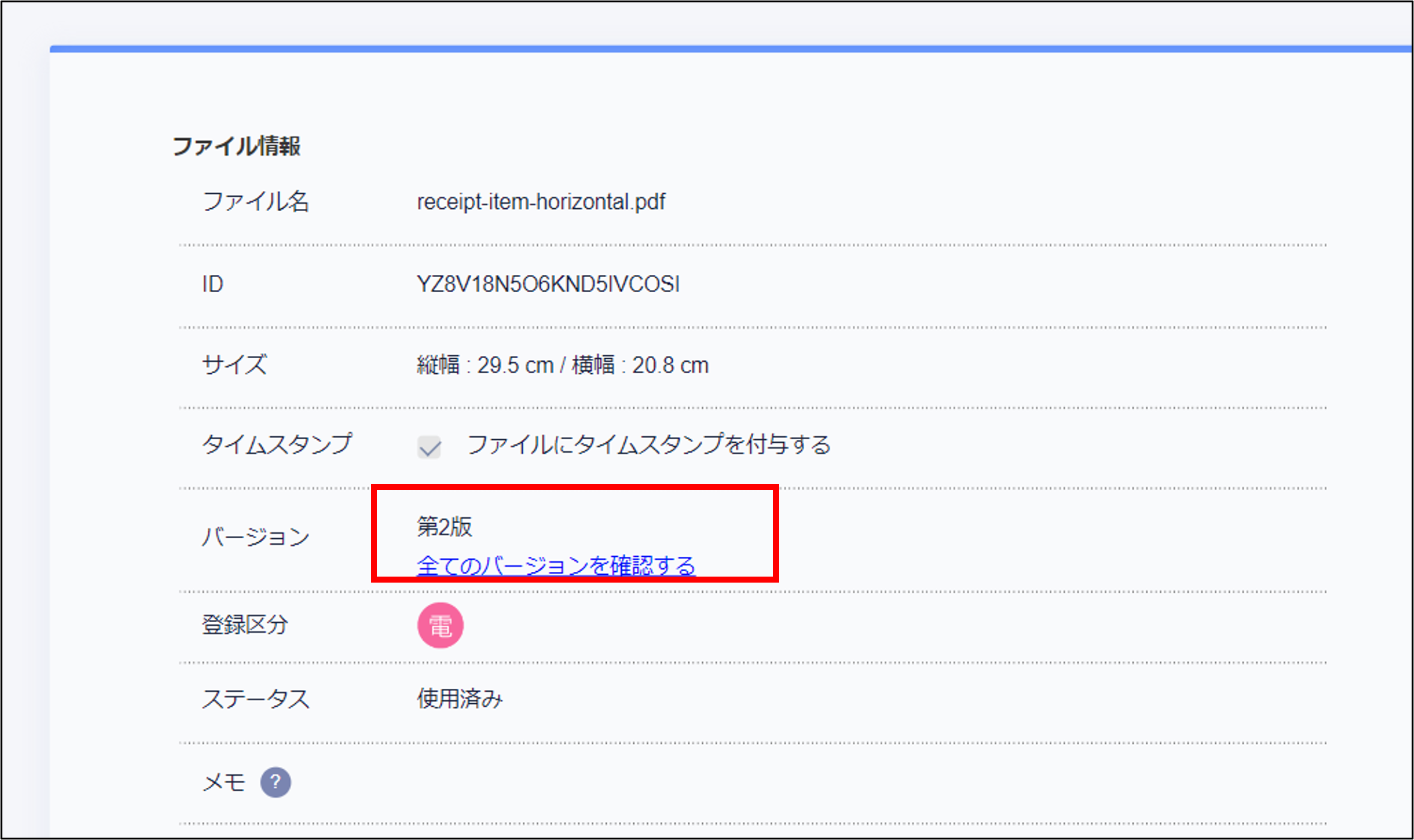Click the file name receipt-item-horizontal.pdf
This screenshot has width=1414, height=840.
(x=541, y=202)
